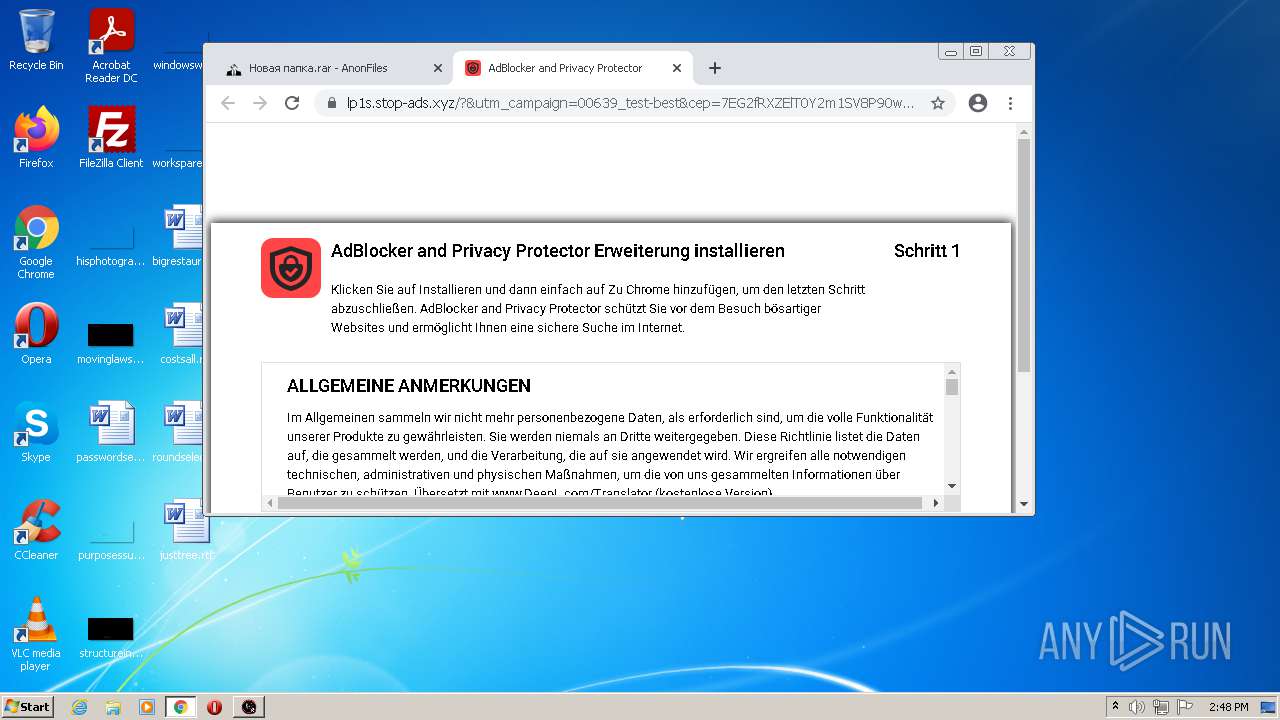This screenshot has width=1280, height=720.
Task: Close the AnonFiles tab
Action: click(437, 68)
